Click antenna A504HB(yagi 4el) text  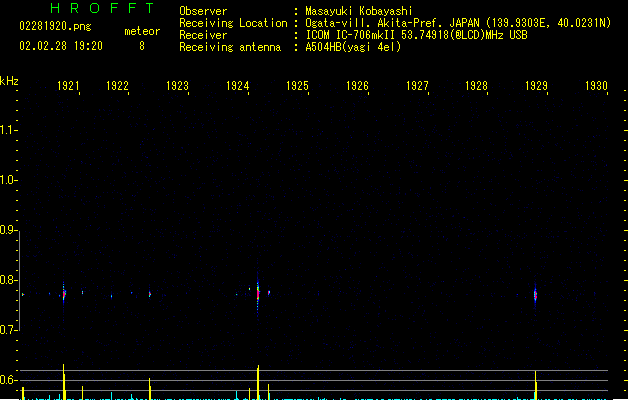[x=353, y=47]
